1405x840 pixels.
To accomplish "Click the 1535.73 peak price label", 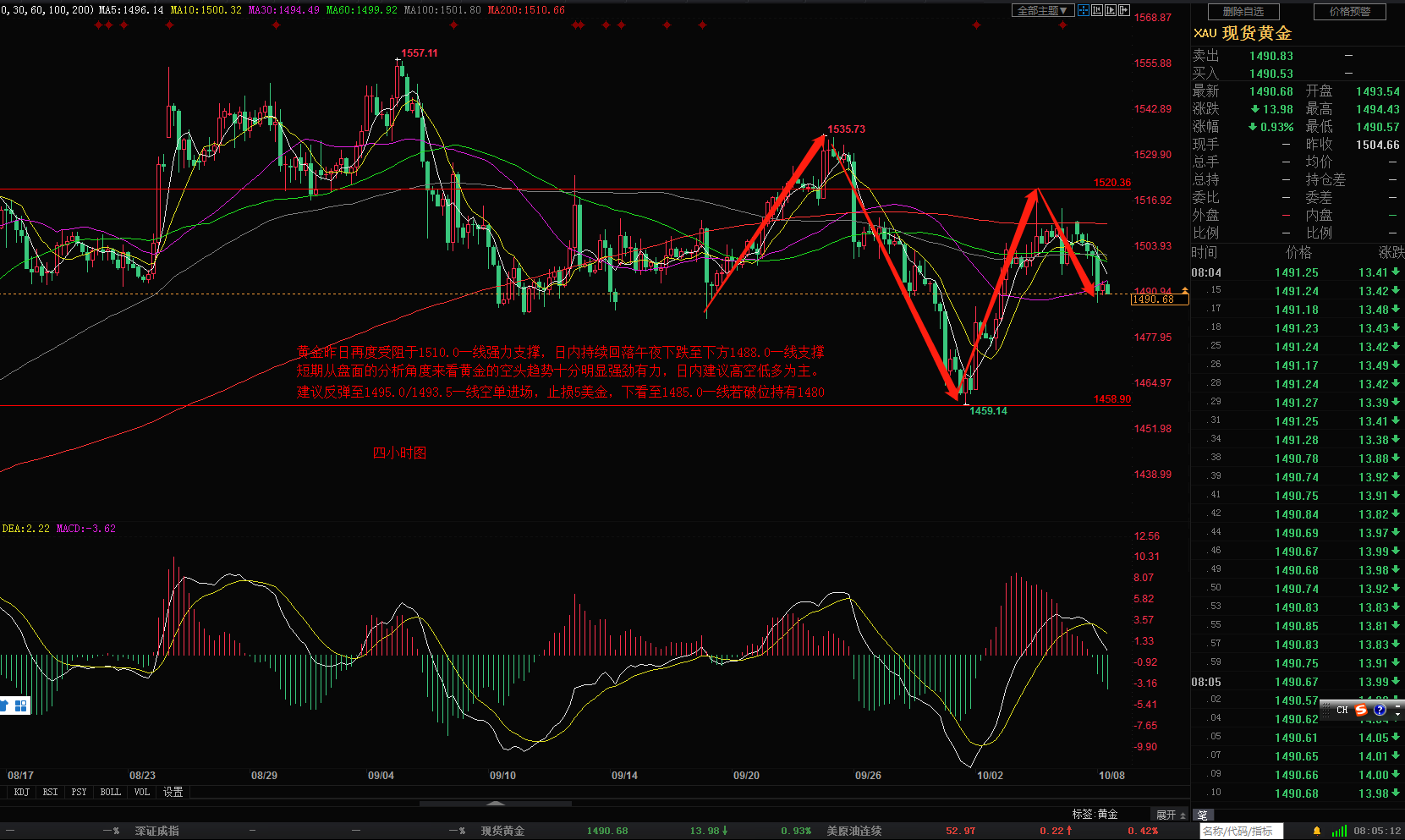I will point(846,129).
